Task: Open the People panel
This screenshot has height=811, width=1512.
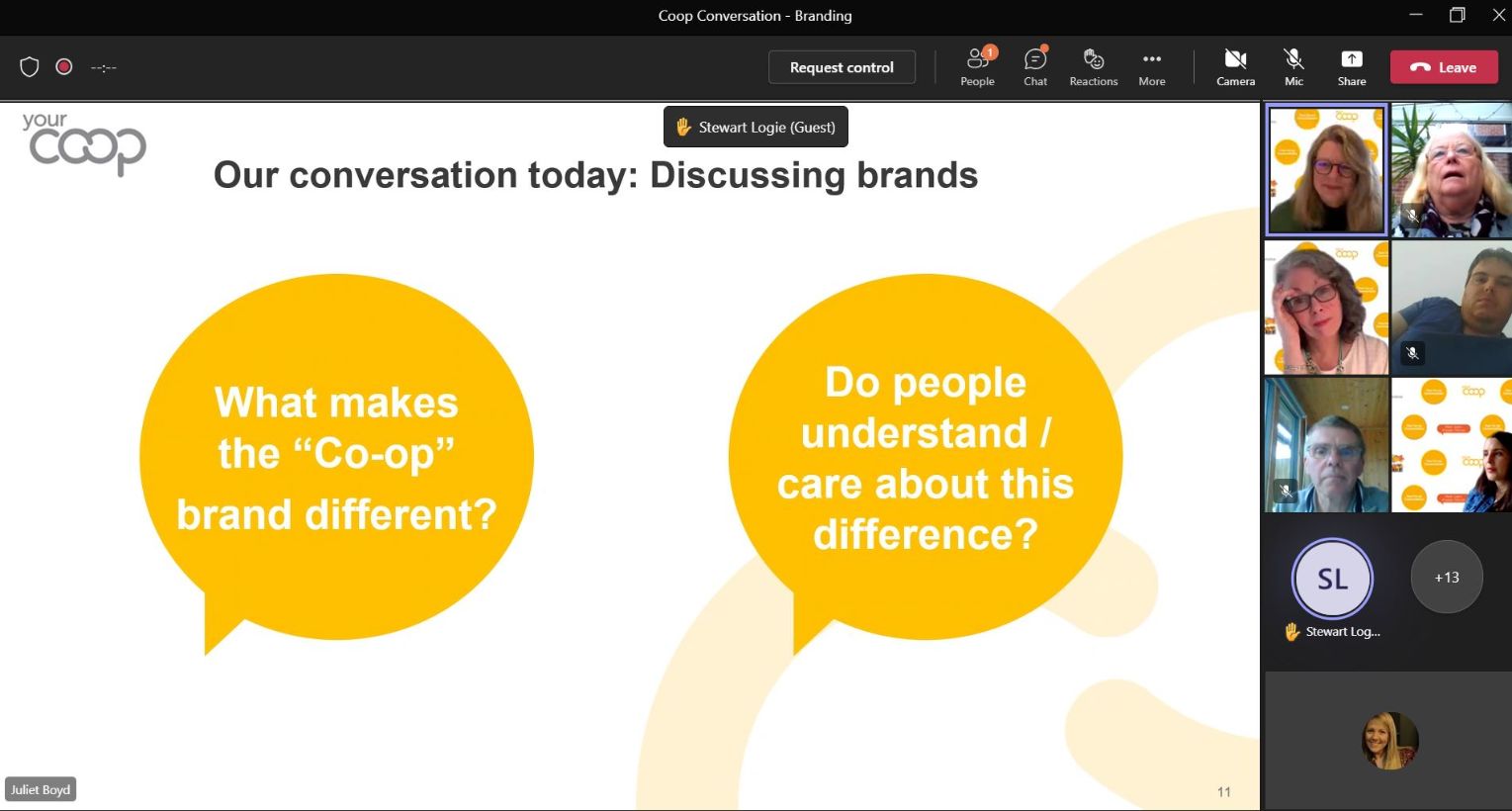Action: pos(977,67)
